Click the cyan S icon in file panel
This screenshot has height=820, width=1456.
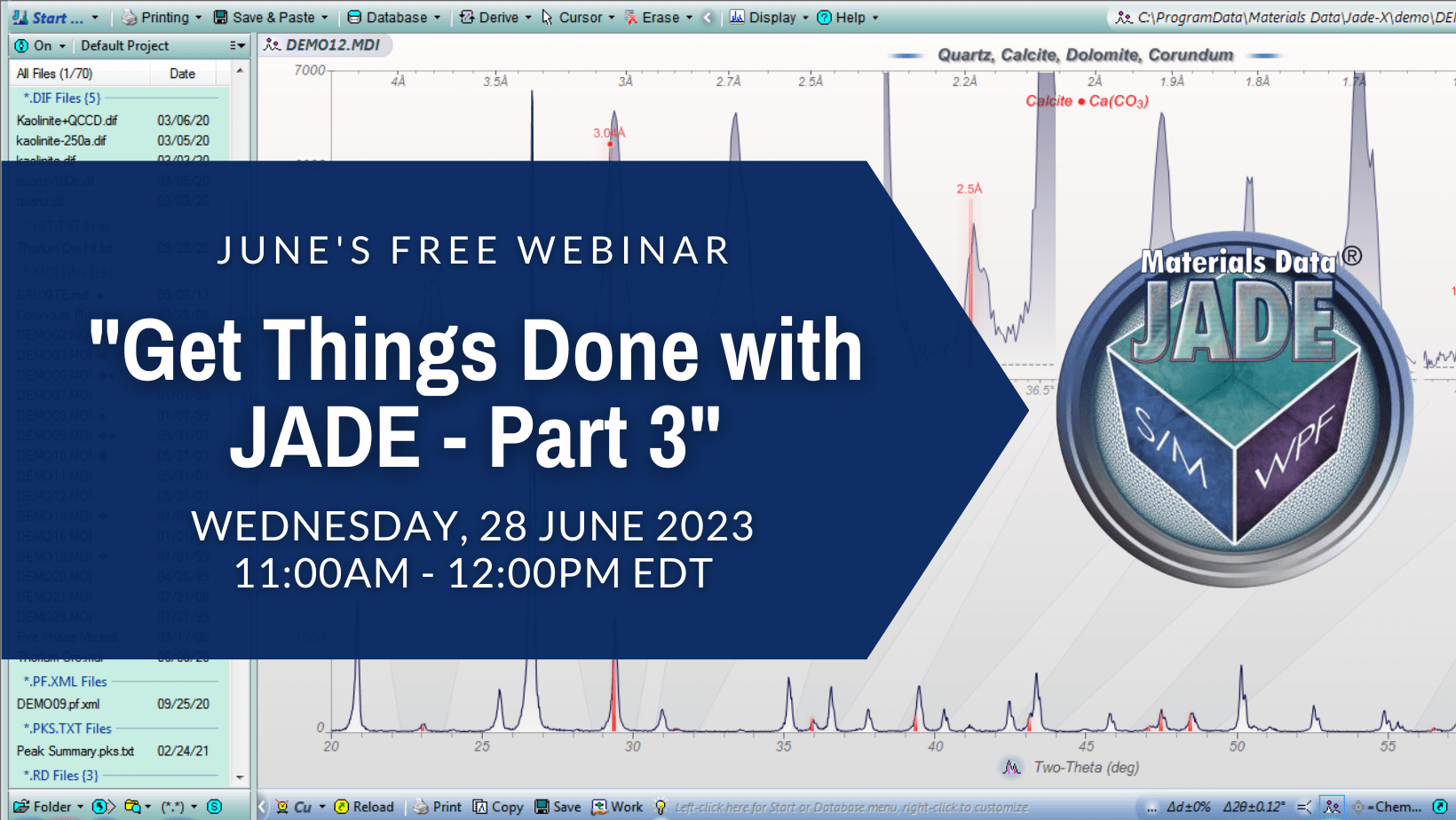click(x=214, y=807)
